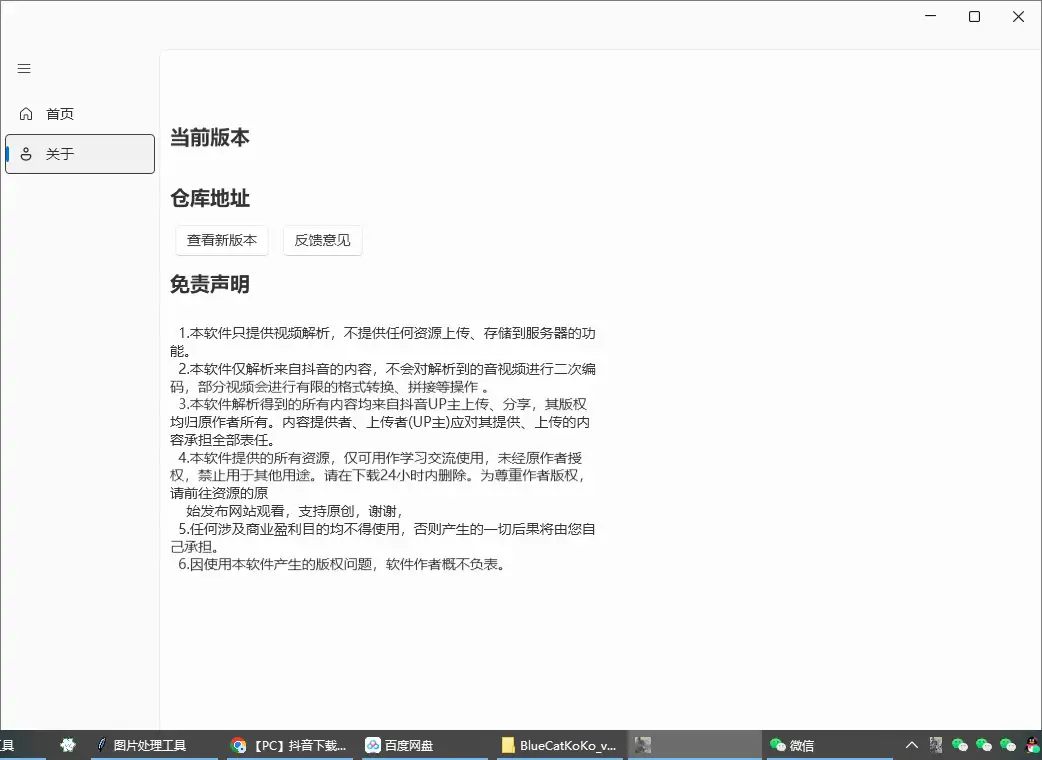Open the 抖音下载 Chrome window from the taskbar
This screenshot has width=1042, height=760.
click(290, 745)
